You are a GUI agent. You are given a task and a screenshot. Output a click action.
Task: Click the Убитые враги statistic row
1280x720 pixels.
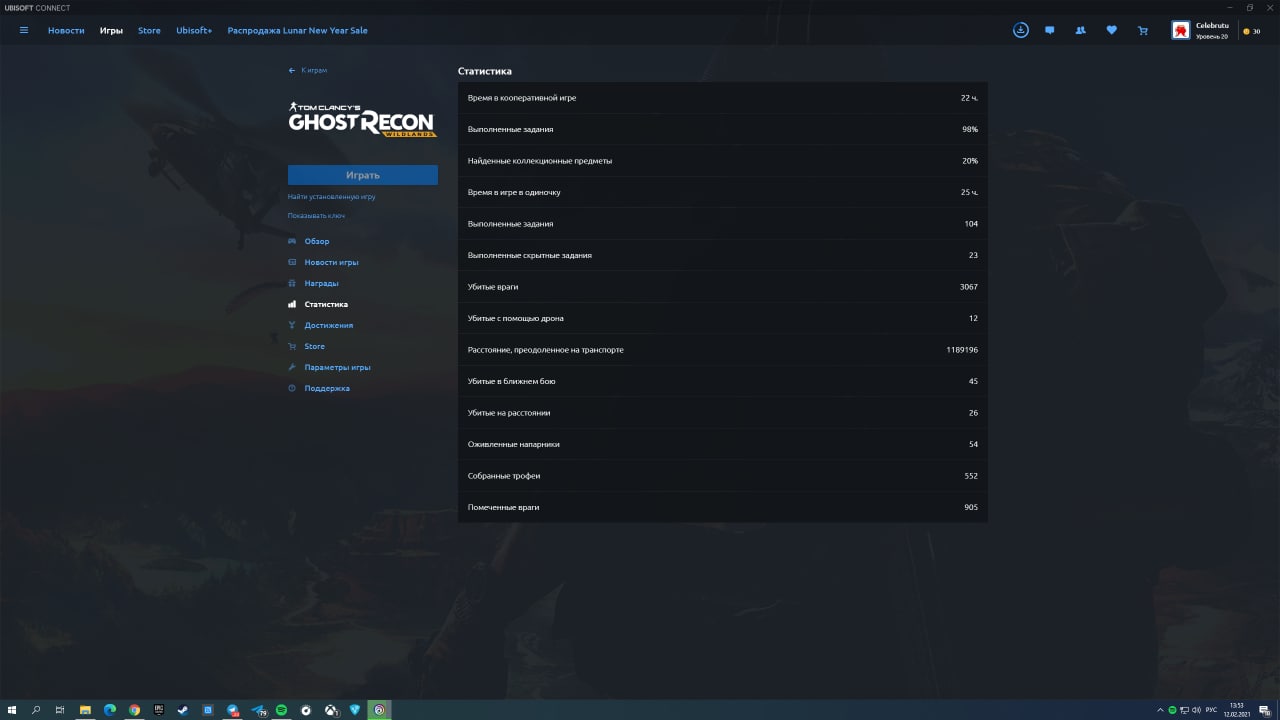point(723,287)
